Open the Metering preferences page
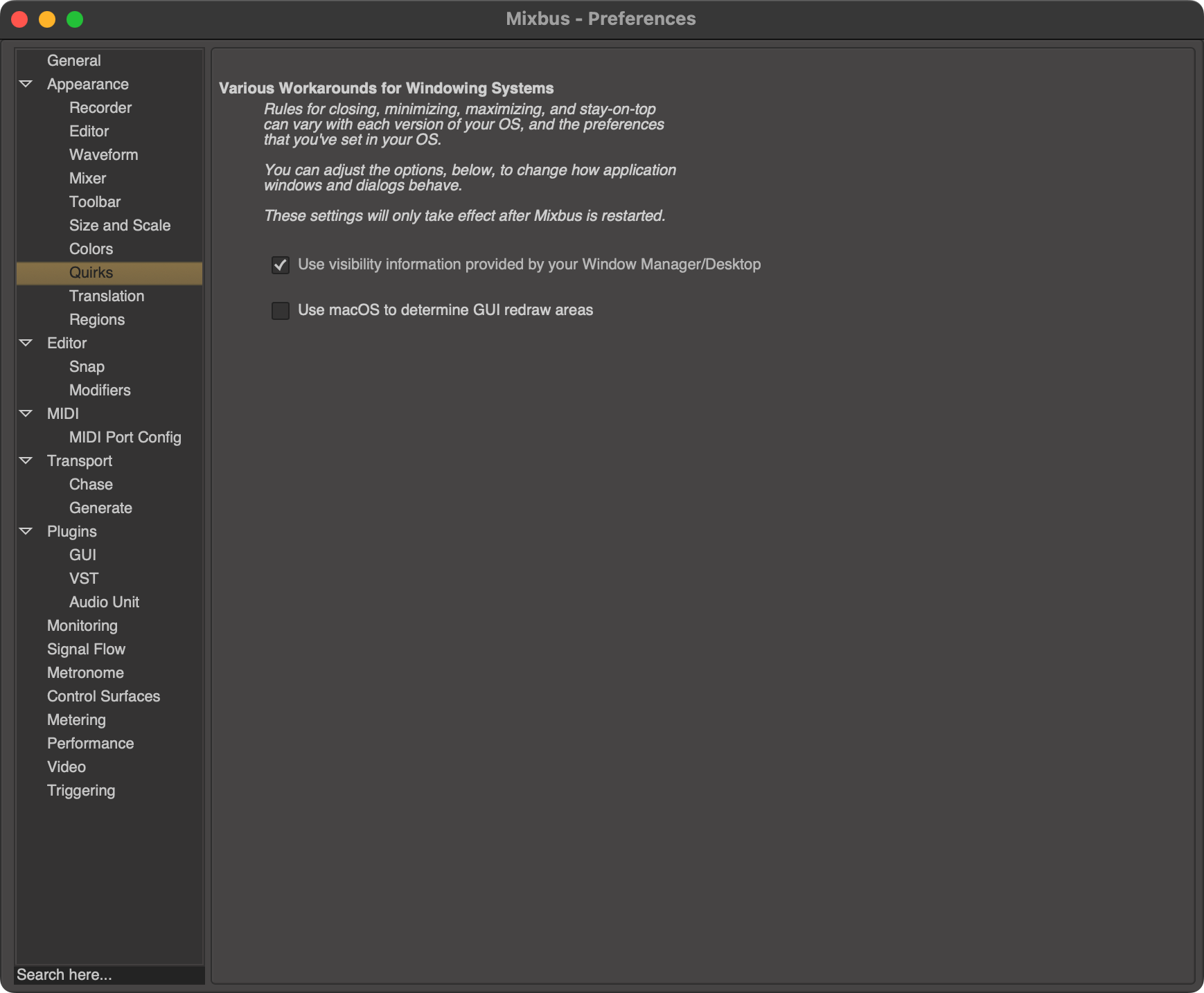1204x993 pixels. pos(77,719)
